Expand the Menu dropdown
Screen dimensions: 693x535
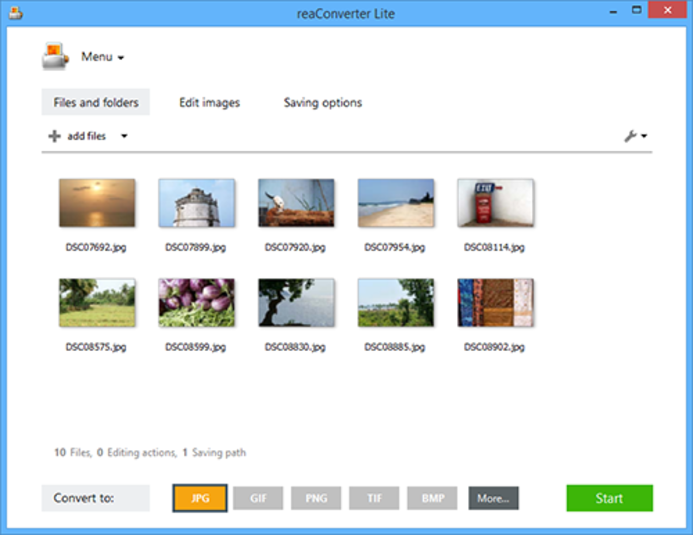[103, 57]
